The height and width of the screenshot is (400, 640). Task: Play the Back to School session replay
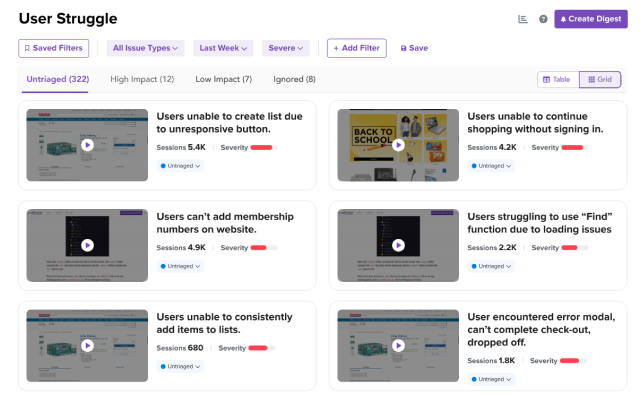tap(398, 145)
